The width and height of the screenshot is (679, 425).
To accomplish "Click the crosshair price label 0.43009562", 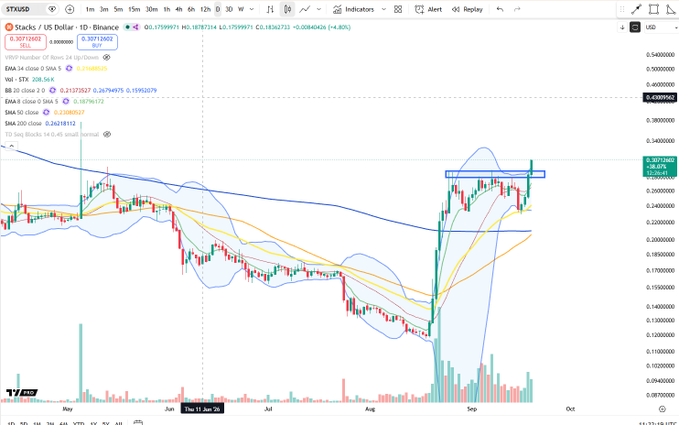I will point(660,97).
